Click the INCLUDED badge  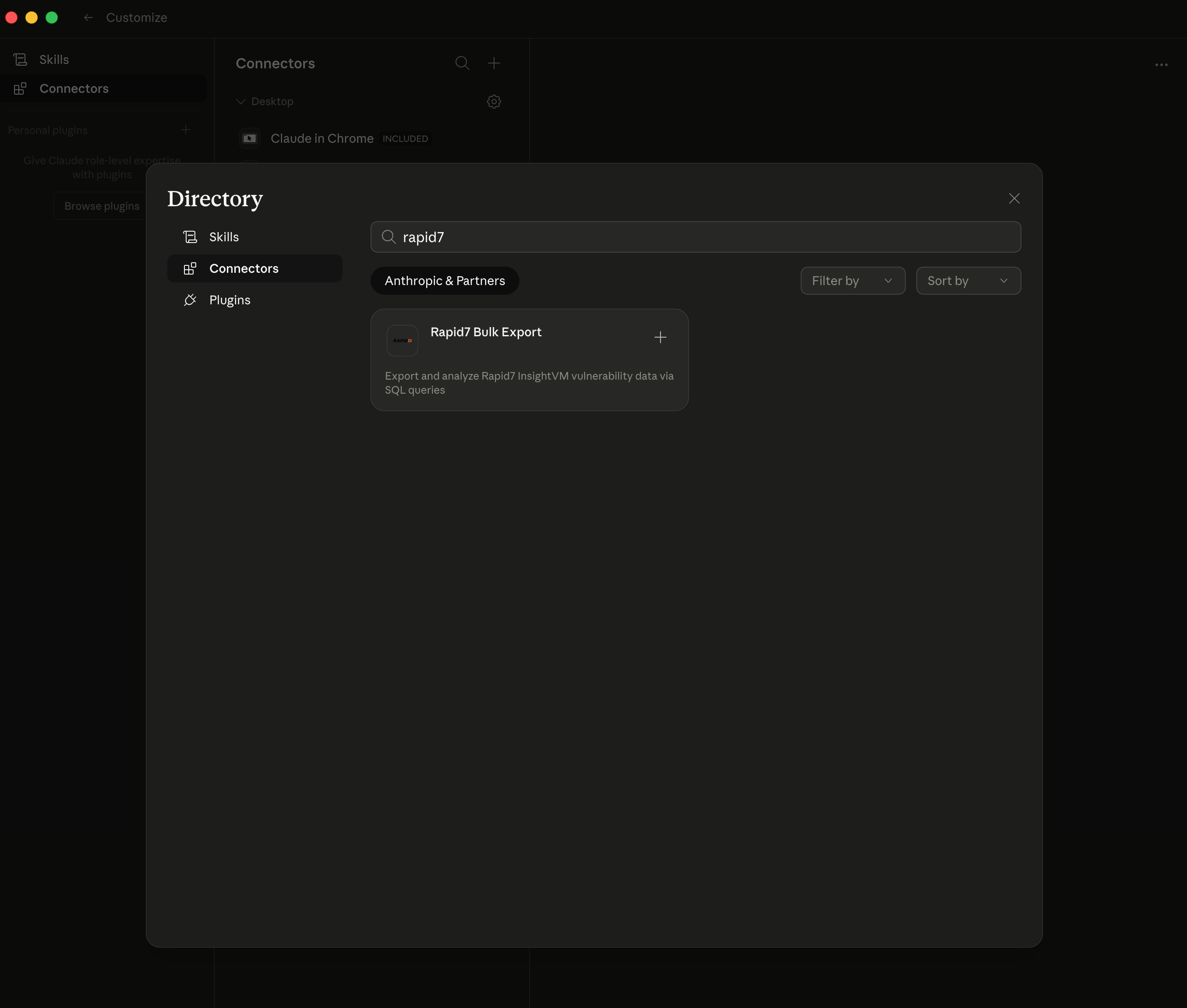click(x=405, y=138)
